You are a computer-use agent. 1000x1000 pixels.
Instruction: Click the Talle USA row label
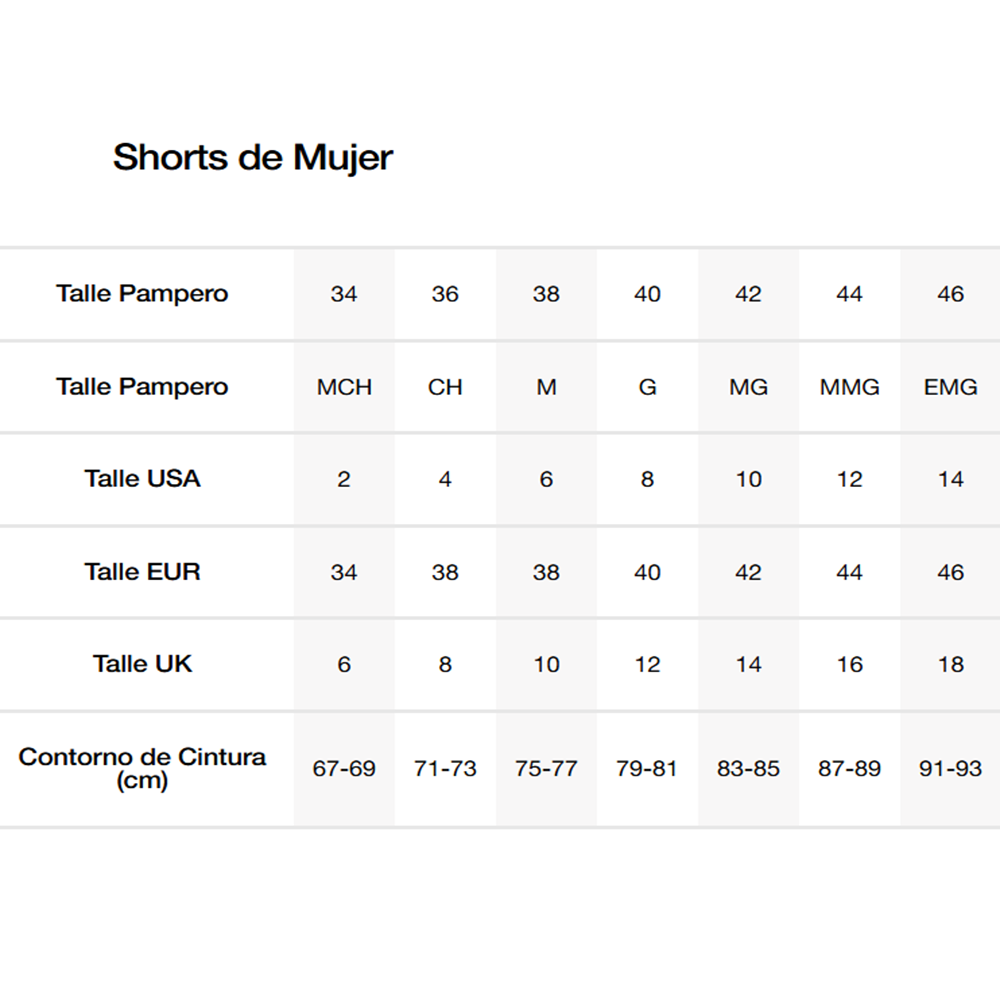tap(143, 479)
